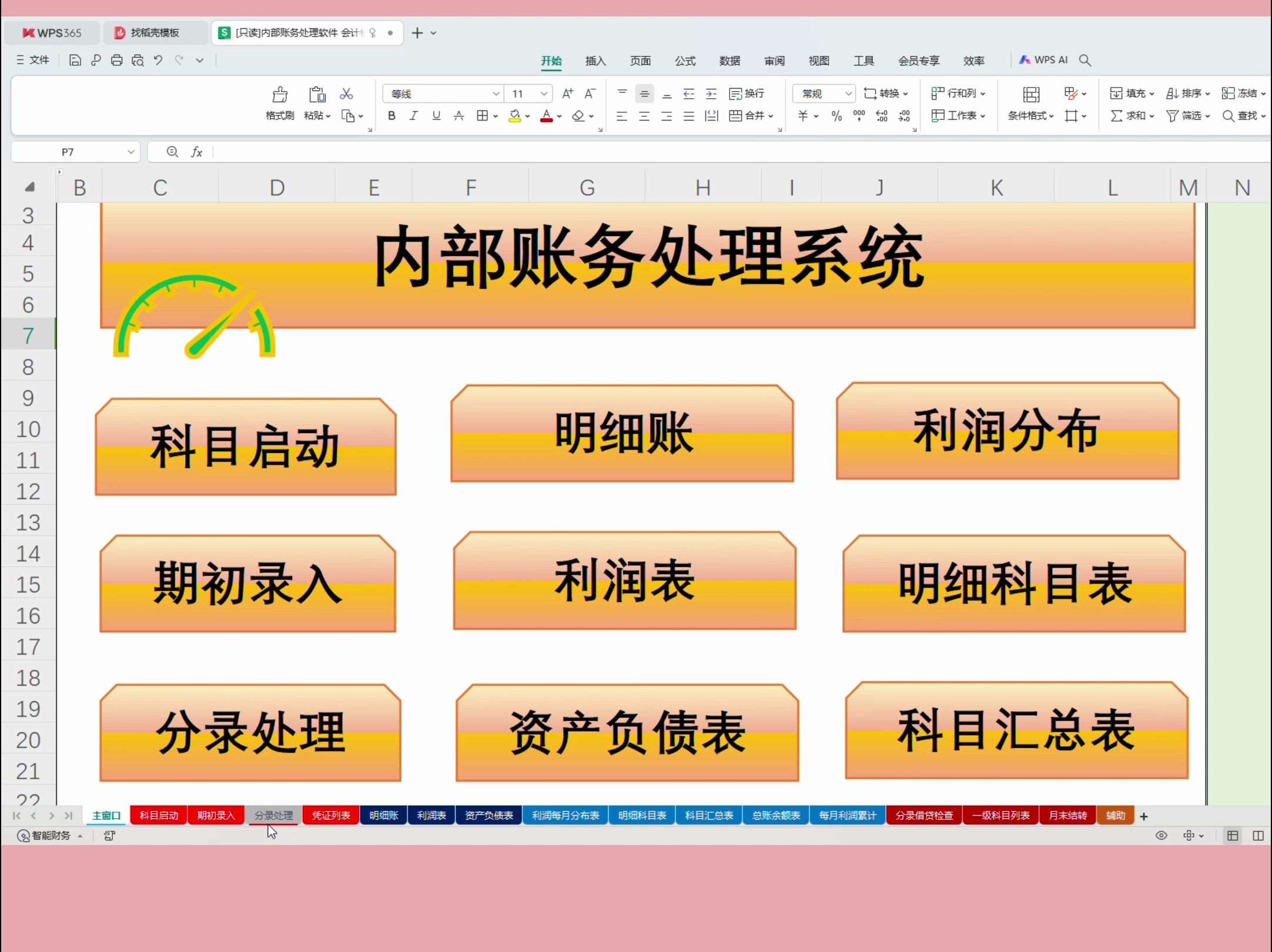
Task: Select center horizontal alignment icon
Action: [644, 116]
